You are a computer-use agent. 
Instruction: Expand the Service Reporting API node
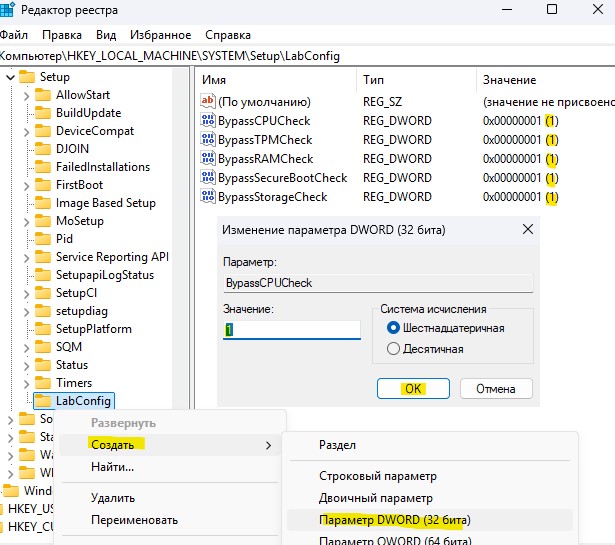(26, 258)
